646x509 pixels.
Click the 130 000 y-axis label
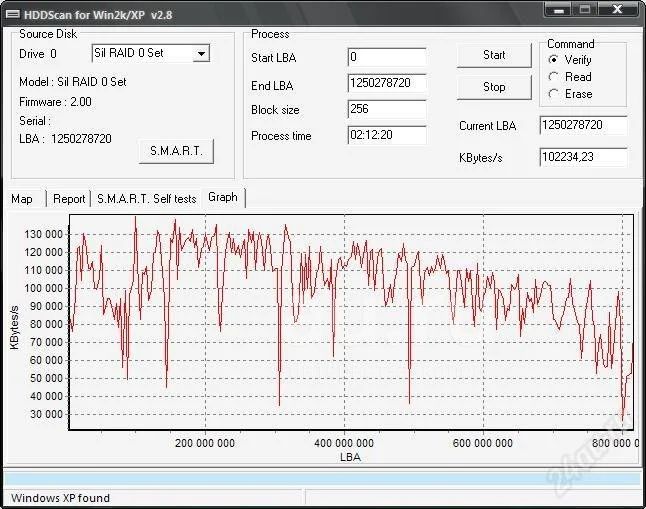point(44,234)
